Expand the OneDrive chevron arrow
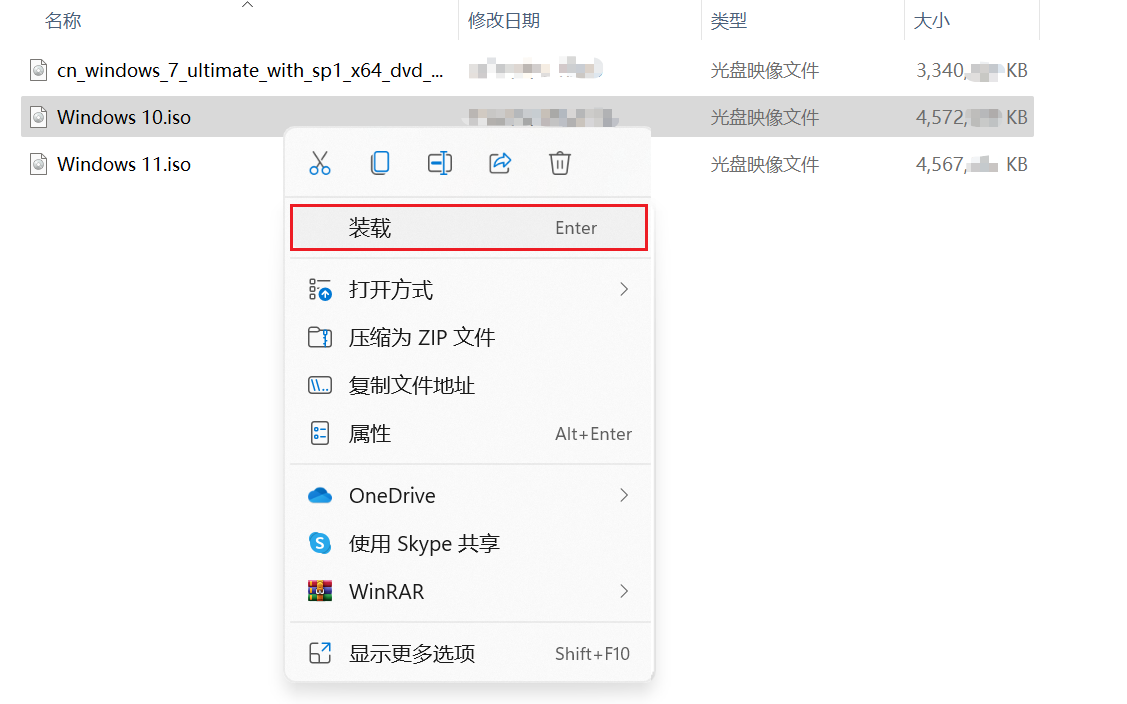 [624, 495]
